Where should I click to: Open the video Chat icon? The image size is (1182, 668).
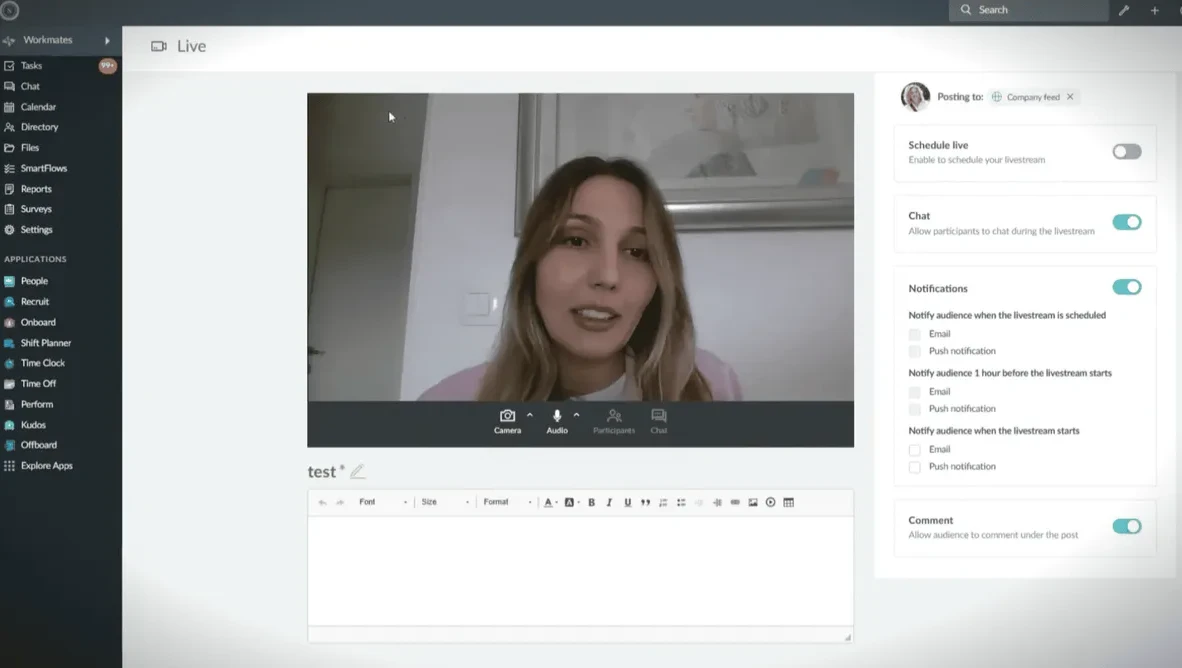659,415
